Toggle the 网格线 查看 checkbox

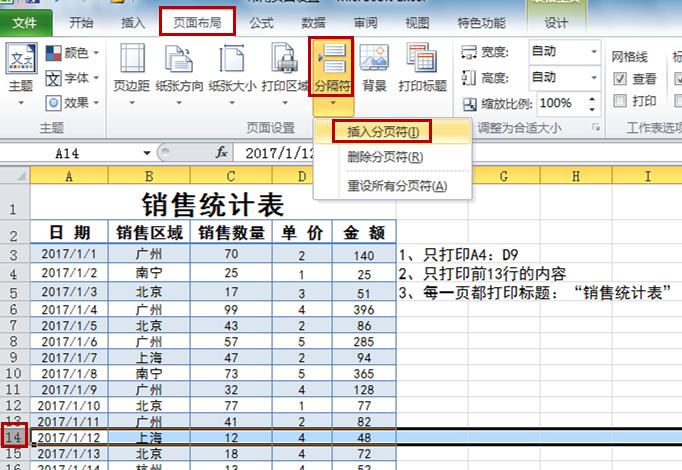pos(620,79)
